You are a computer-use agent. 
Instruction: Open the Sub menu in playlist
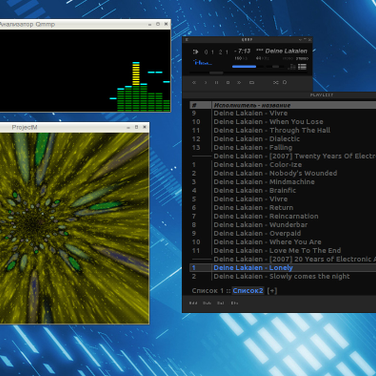pos(207,303)
